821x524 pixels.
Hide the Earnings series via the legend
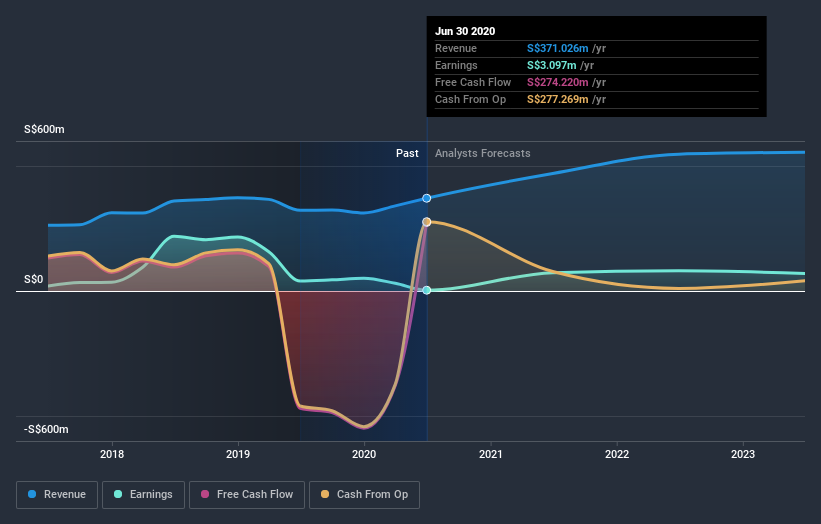[x=143, y=494]
